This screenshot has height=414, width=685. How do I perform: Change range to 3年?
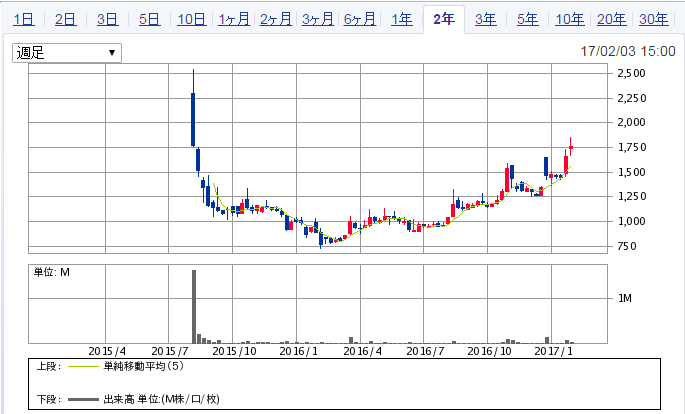pyautogui.click(x=485, y=19)
